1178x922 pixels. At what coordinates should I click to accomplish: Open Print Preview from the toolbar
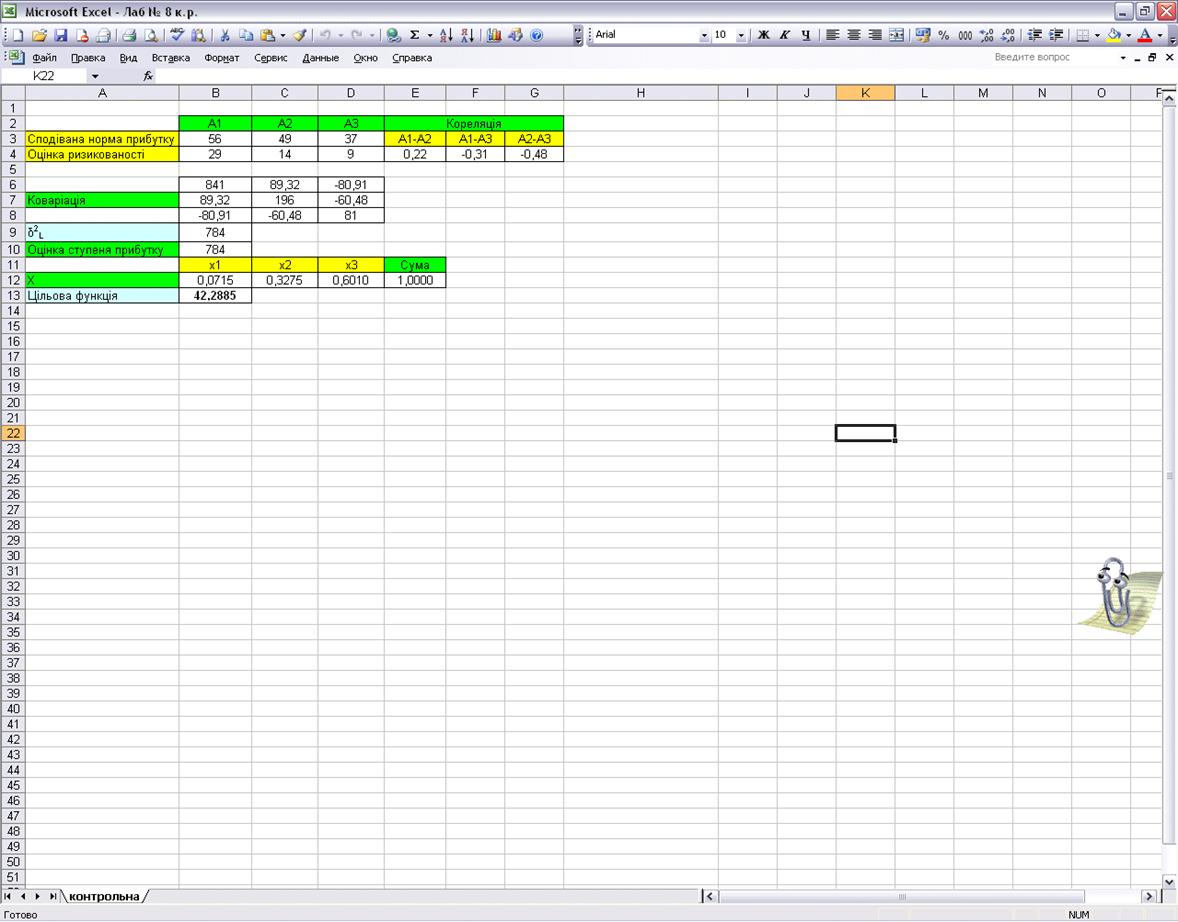pyautogui.click(x=151, y=35)
